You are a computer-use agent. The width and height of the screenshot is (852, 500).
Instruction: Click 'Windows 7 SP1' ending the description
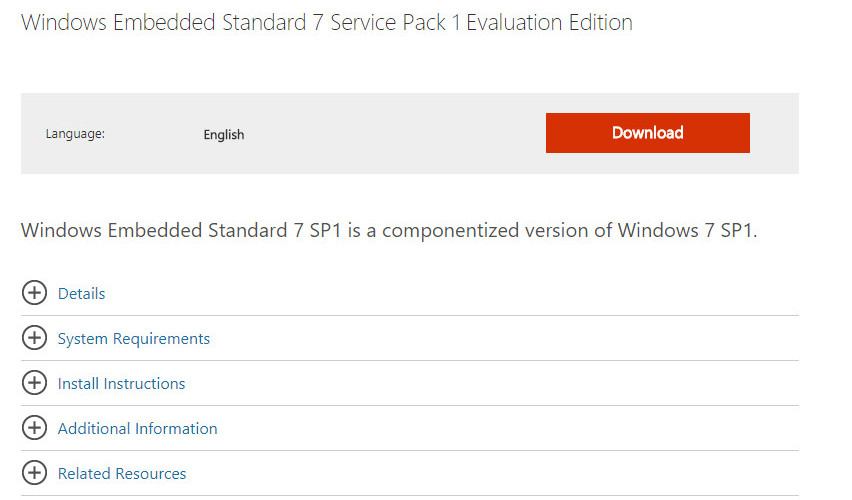click(x=686, y=231)
